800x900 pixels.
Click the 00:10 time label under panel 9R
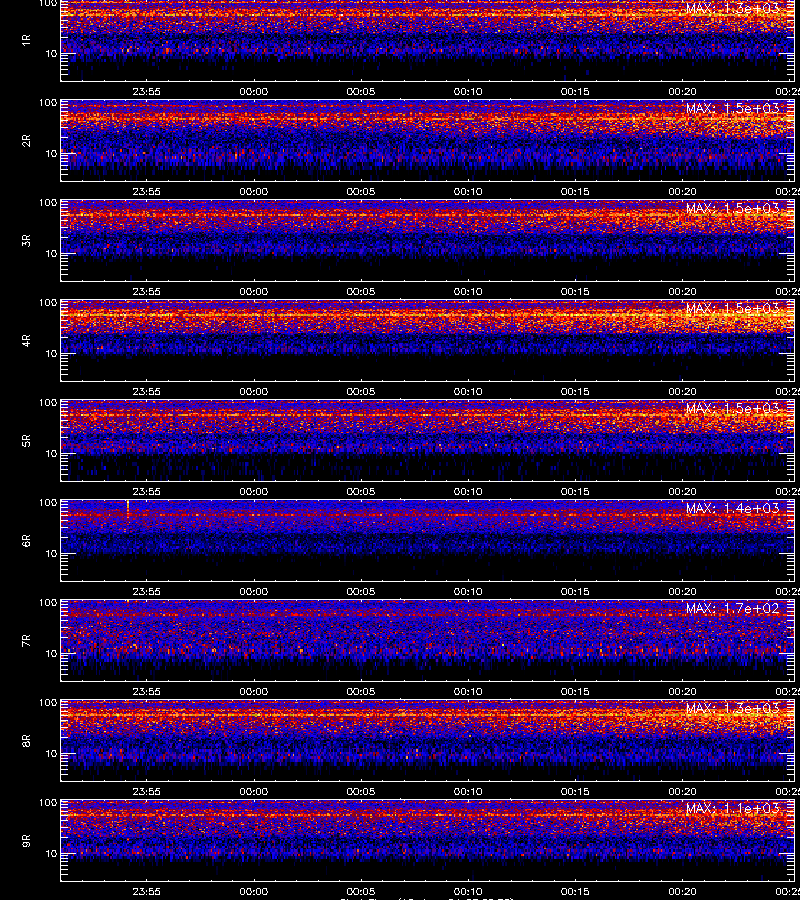click(468, 891)
